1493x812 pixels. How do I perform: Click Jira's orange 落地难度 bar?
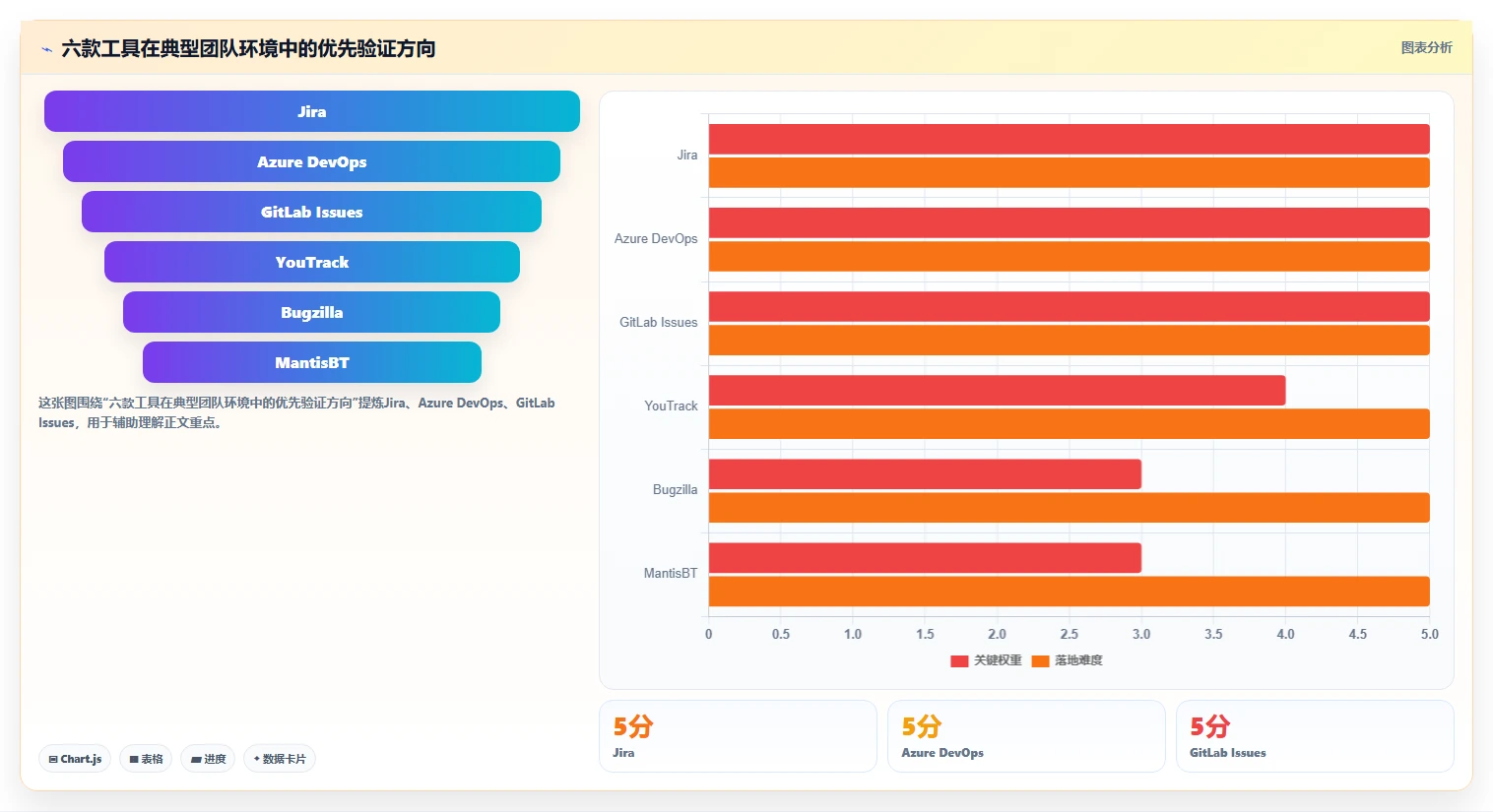coord(1069,172)
